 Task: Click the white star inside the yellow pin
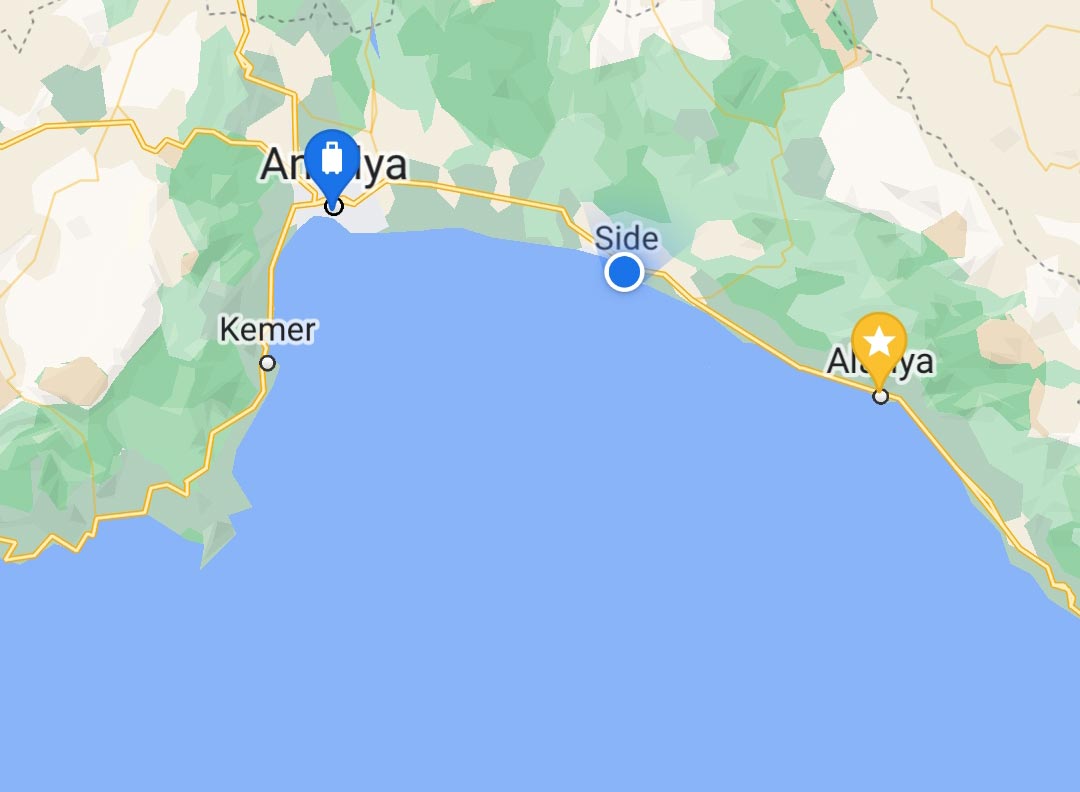pos(879,342)
